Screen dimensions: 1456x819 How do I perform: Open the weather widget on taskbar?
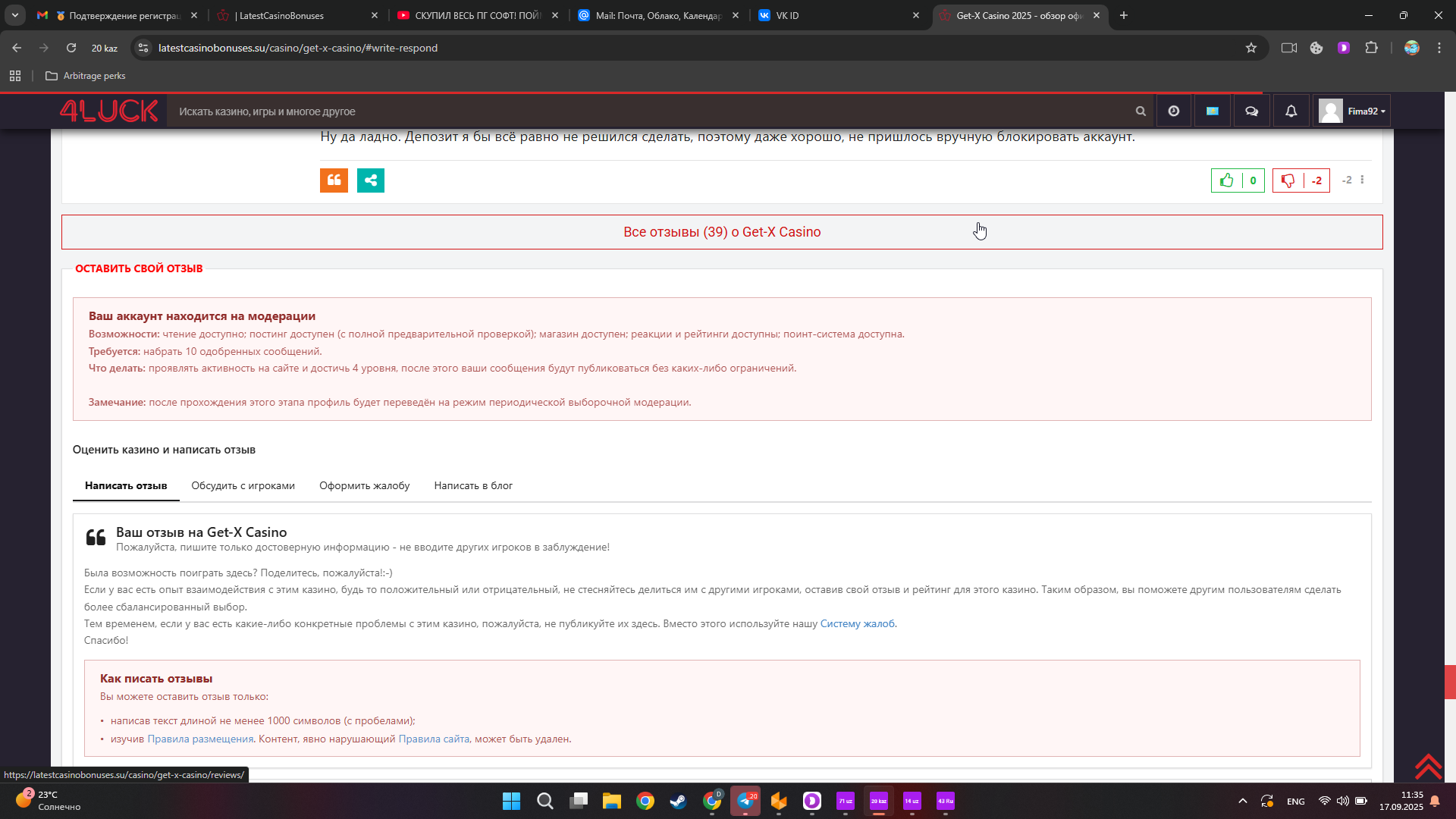click(47, 801)
